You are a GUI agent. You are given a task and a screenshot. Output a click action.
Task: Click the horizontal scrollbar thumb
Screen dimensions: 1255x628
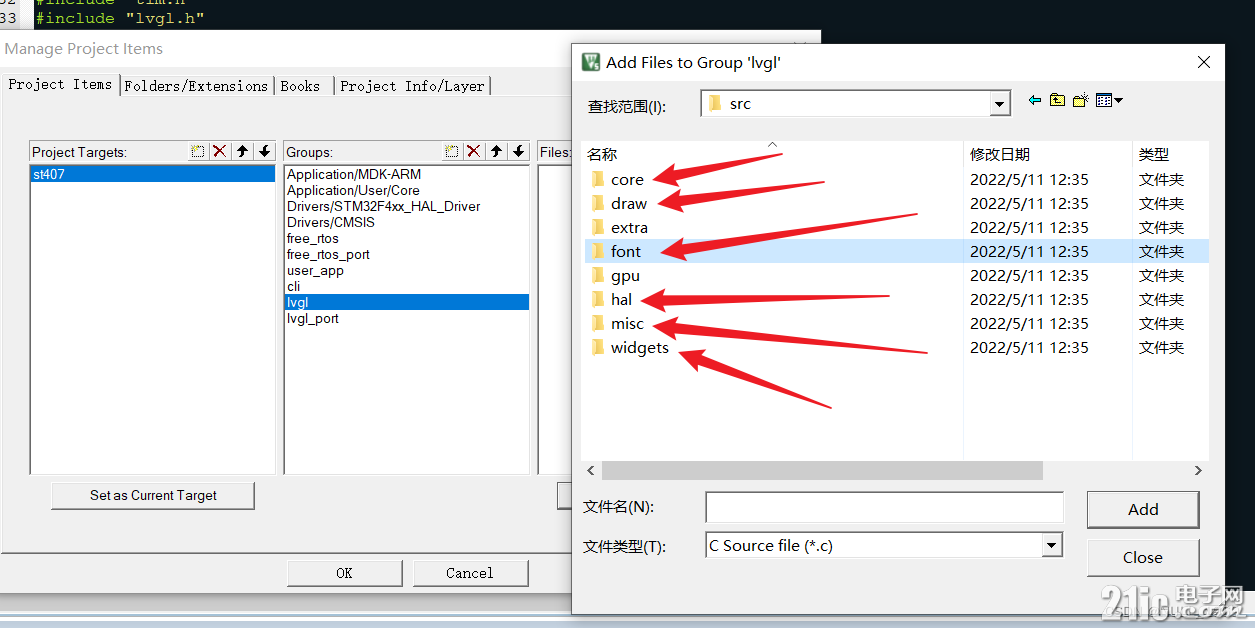tap(822, 470)
